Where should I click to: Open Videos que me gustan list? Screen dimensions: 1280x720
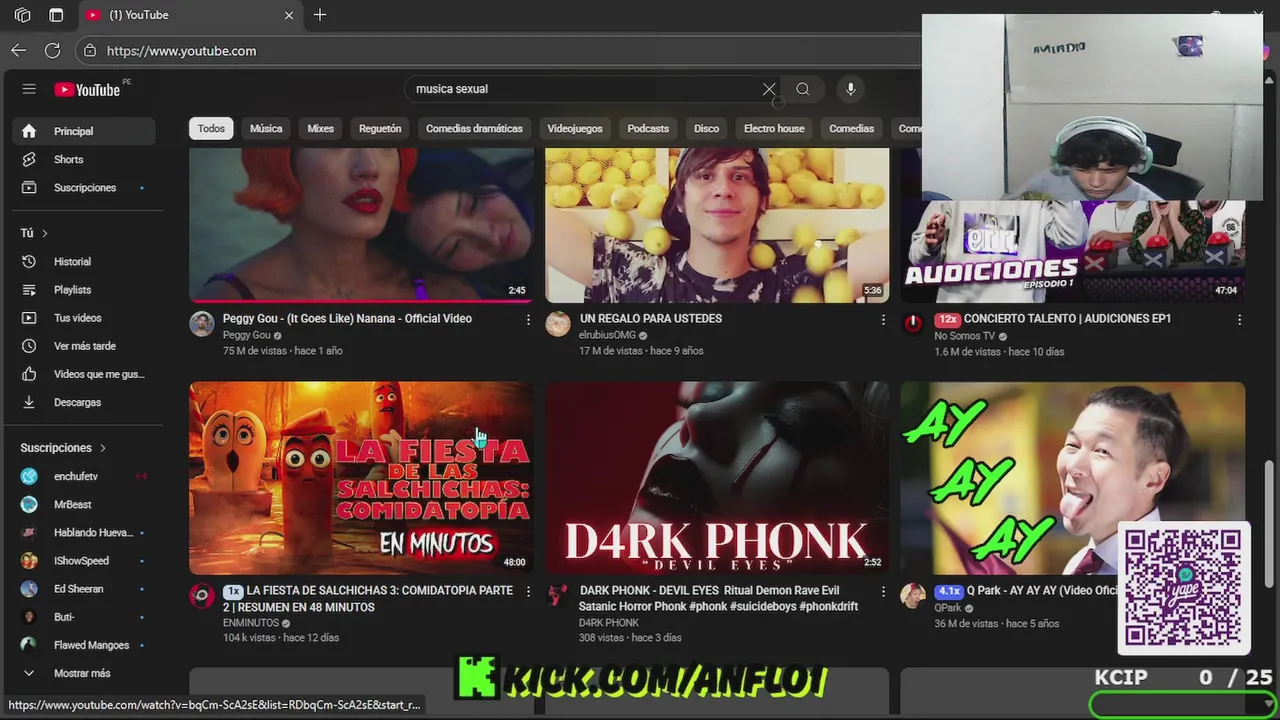[83, 374]
